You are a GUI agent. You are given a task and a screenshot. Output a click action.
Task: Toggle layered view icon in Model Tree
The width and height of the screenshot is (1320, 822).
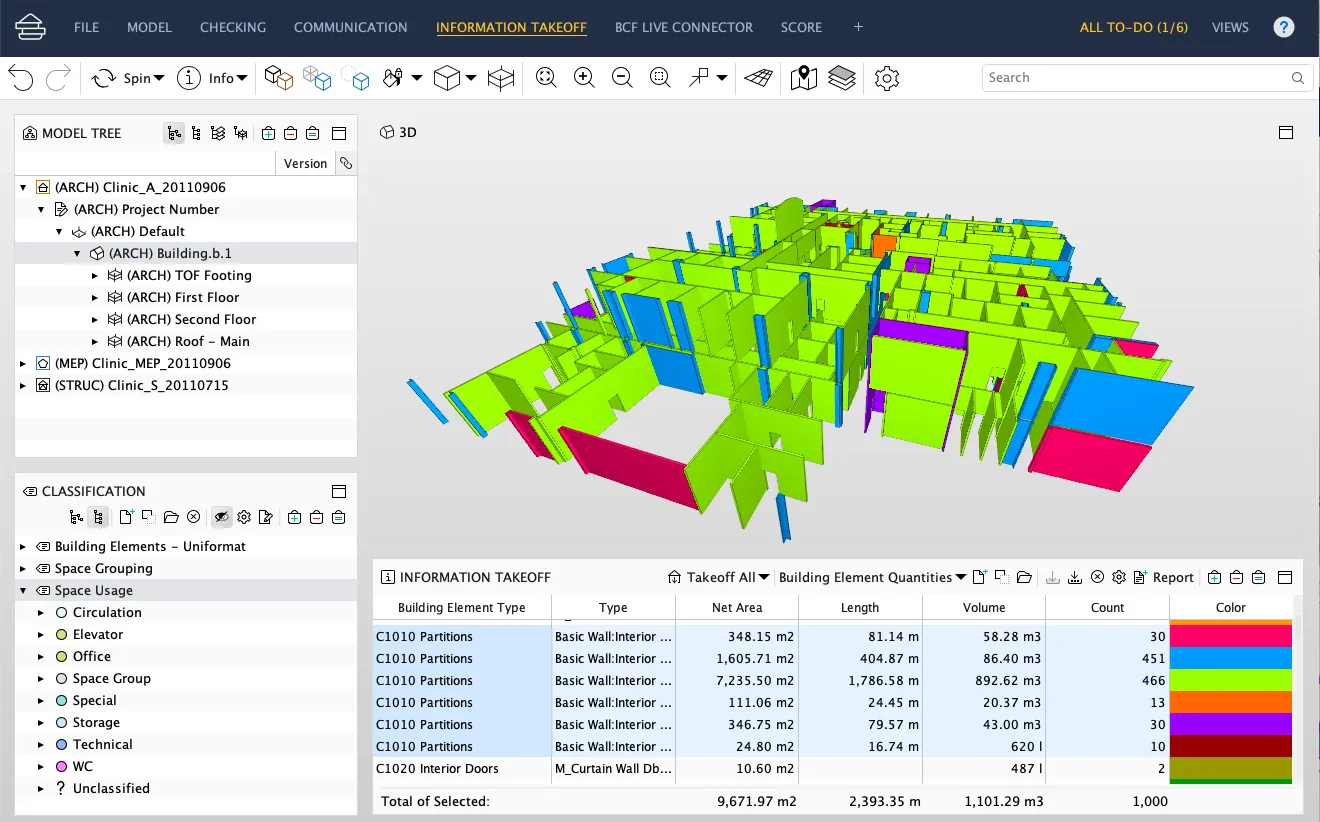[x=218, y=133]
